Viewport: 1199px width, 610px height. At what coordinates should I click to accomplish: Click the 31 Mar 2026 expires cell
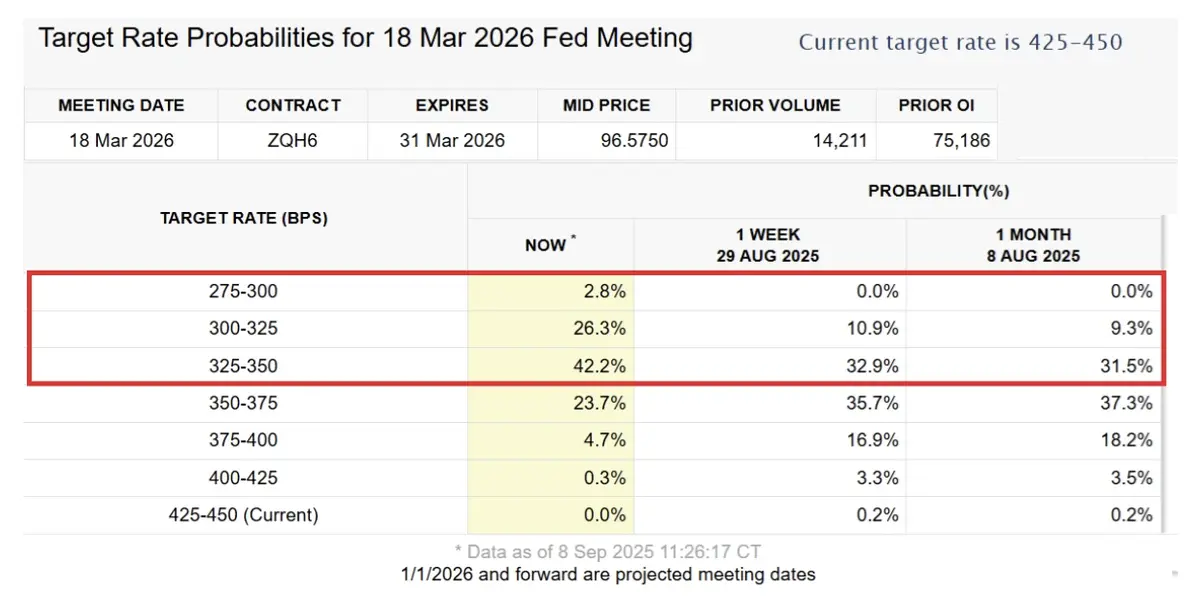click(x=452, y=141)
